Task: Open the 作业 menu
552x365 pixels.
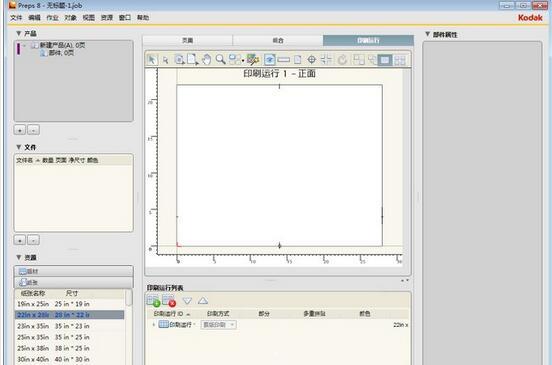Action: point(52,18)
